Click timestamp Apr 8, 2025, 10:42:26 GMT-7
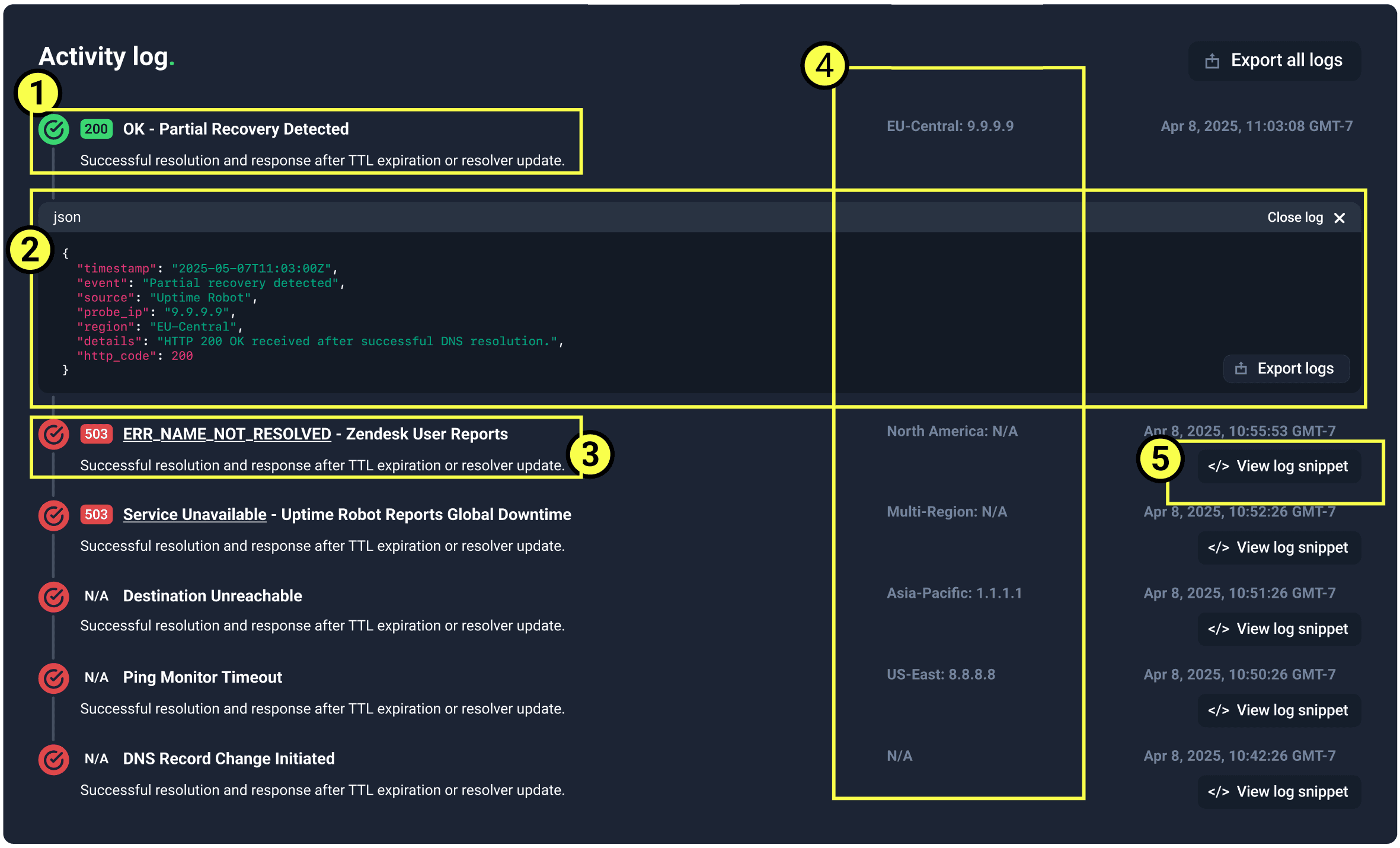 coord(1239,755)
